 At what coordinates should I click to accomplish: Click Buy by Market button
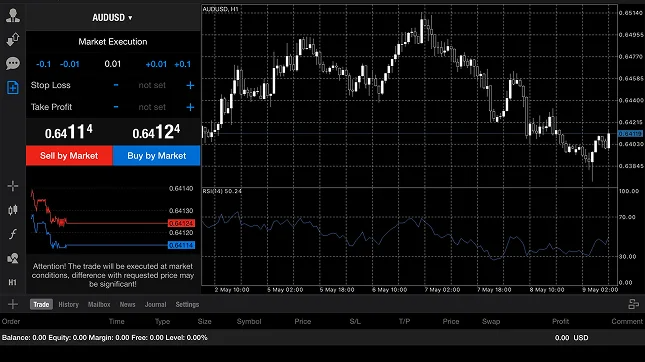pos(156,155)
